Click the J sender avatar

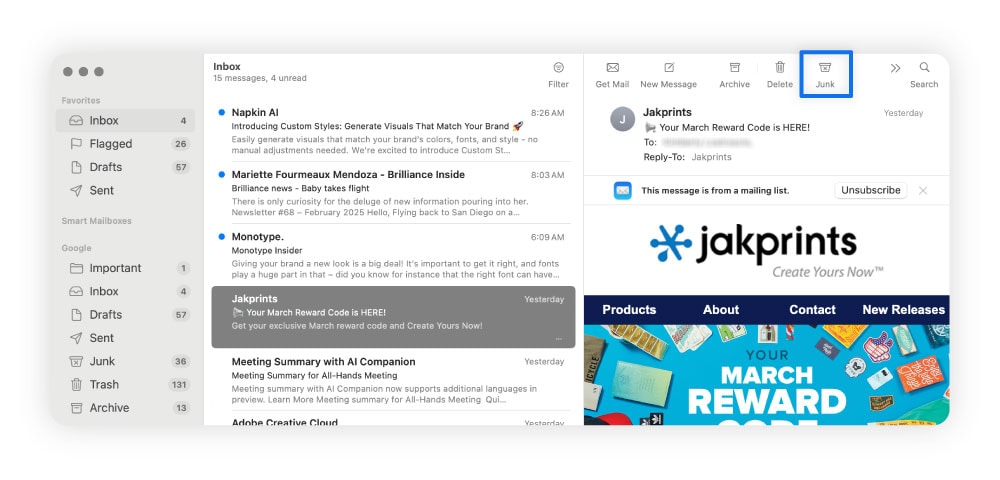[623, 120]
